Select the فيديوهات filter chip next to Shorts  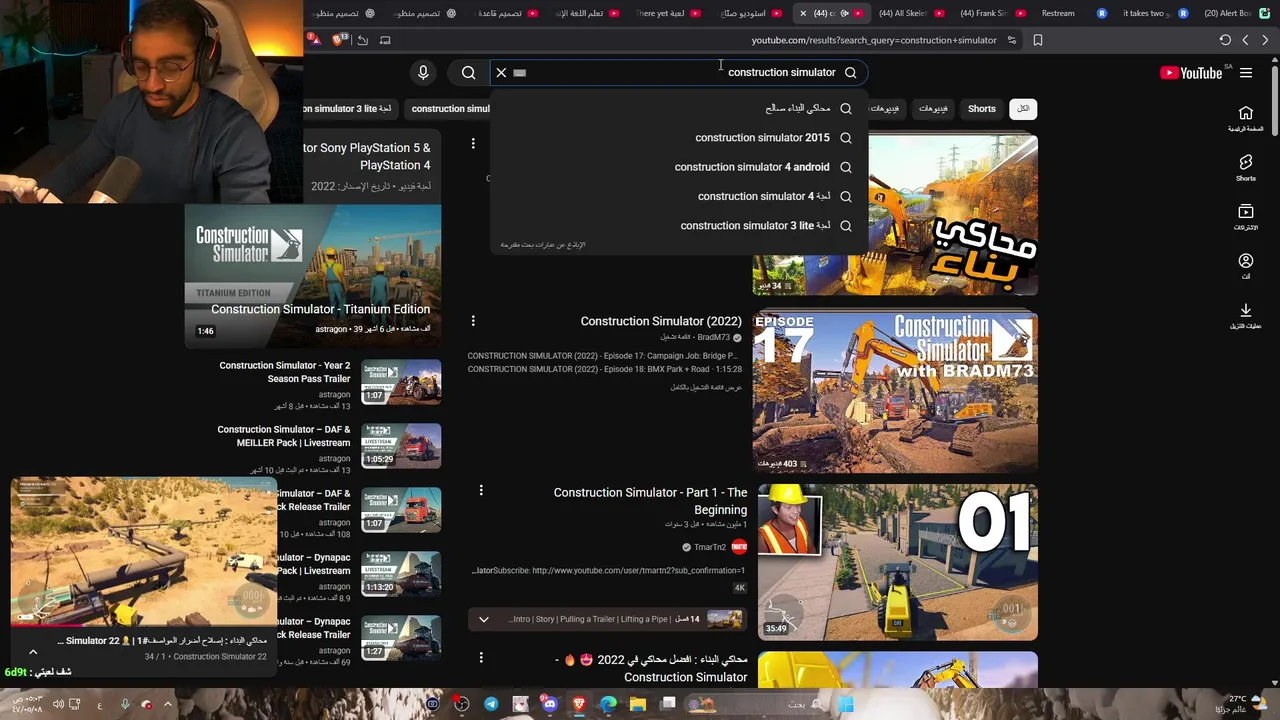click(932, 108)
